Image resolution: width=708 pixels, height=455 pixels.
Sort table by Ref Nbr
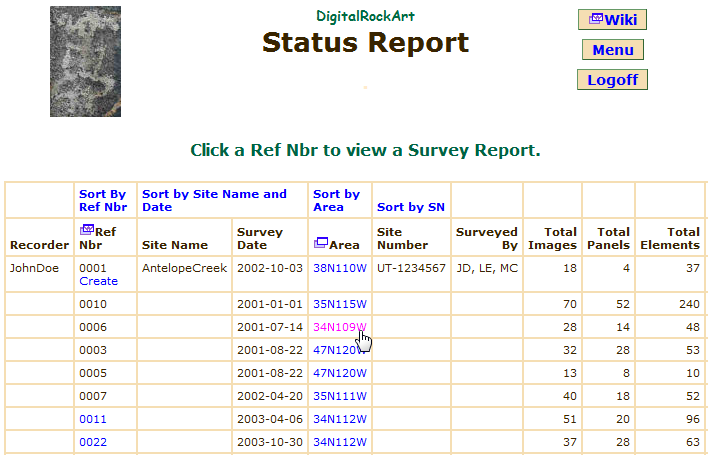coord(102,200)
